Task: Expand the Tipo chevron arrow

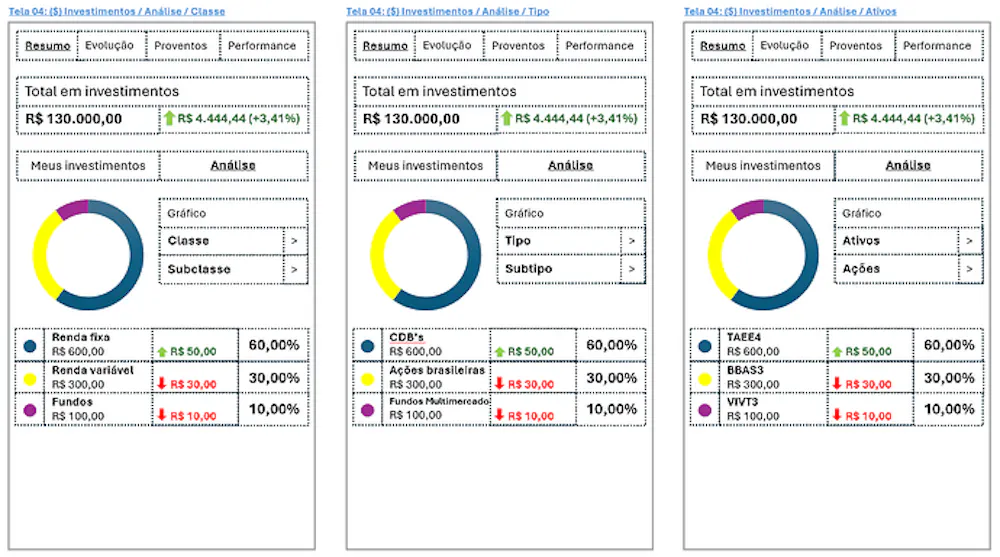Action: 631,241
